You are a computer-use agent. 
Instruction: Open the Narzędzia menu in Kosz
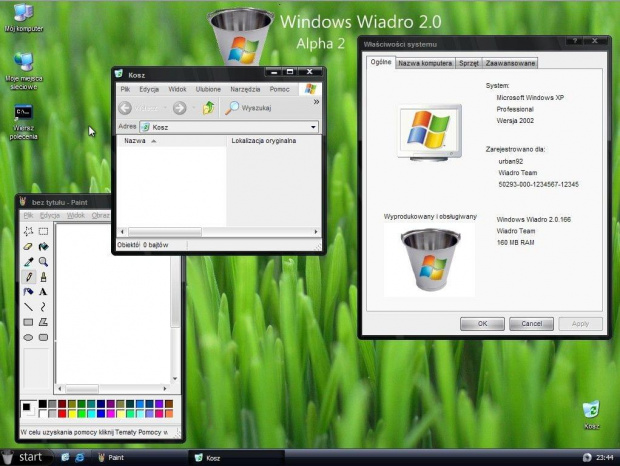(245, 89)
